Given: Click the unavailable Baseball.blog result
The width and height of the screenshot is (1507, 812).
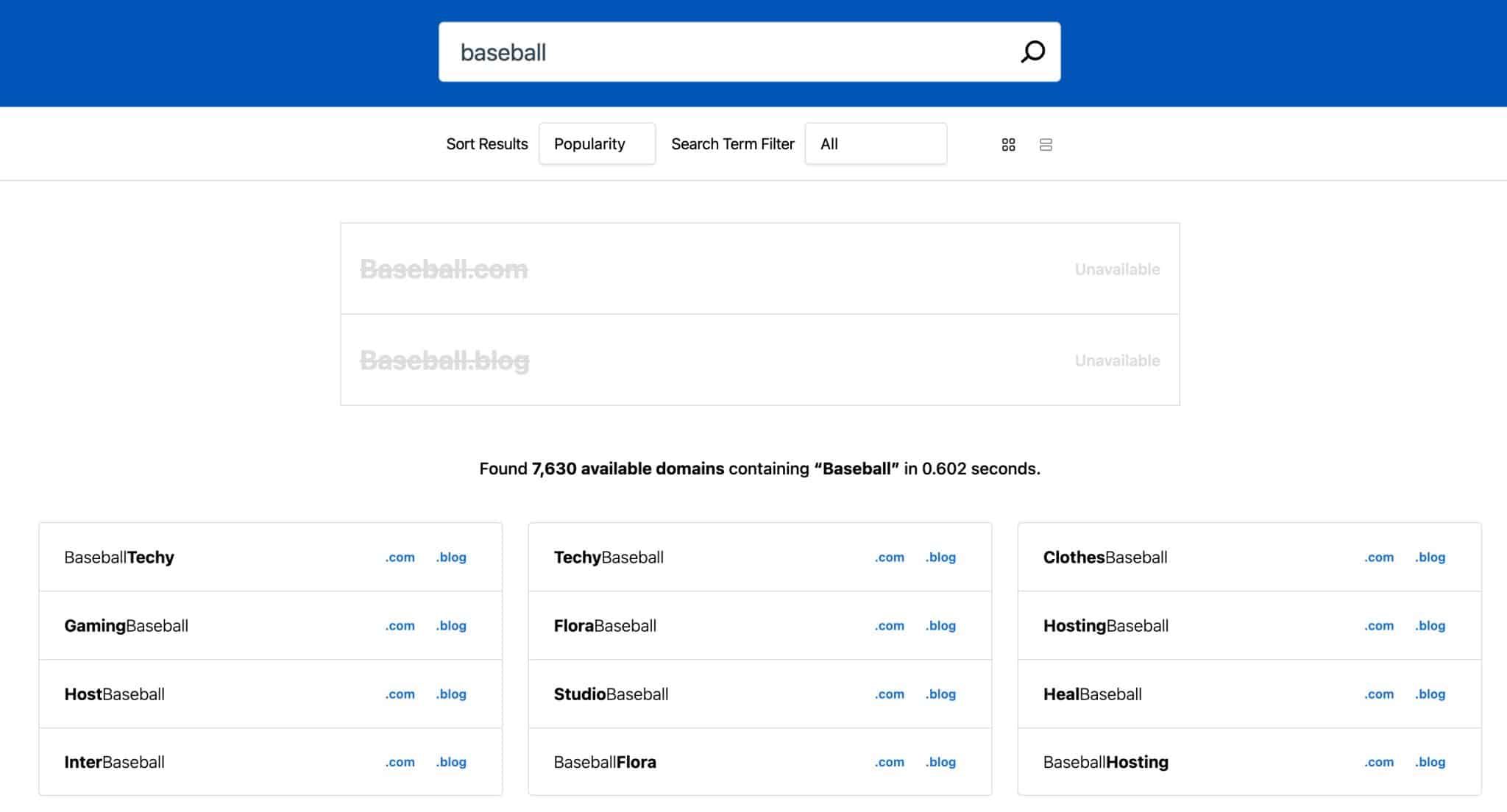Looking at the screenshot, I should [x=760, y=360].
